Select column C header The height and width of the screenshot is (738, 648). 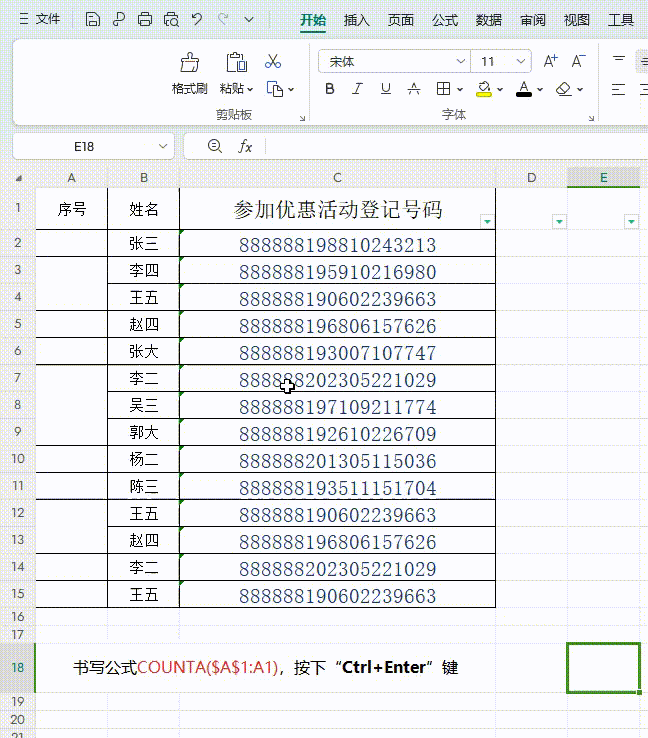tap(337, 178)
